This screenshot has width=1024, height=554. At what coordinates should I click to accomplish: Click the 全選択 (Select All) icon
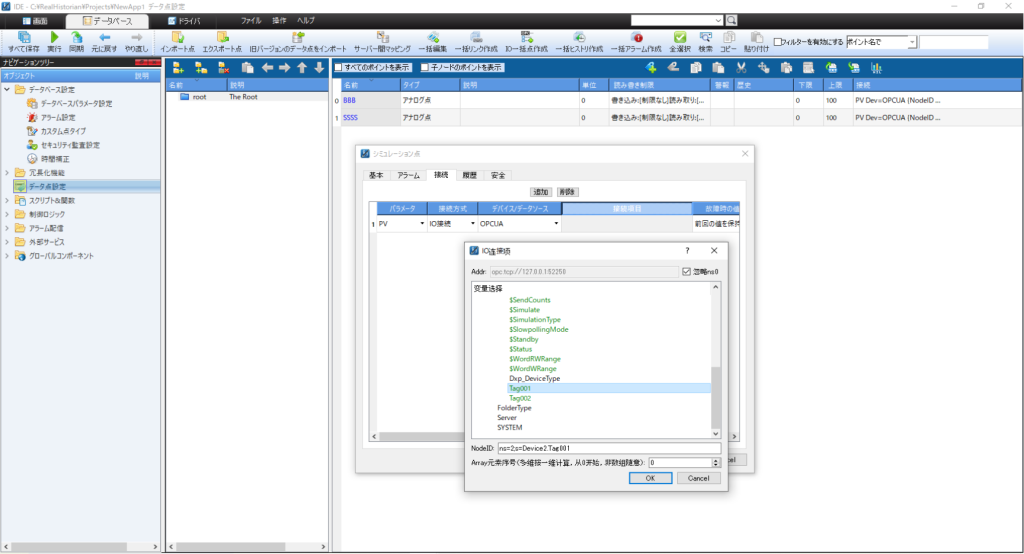[x=680, y=37]
